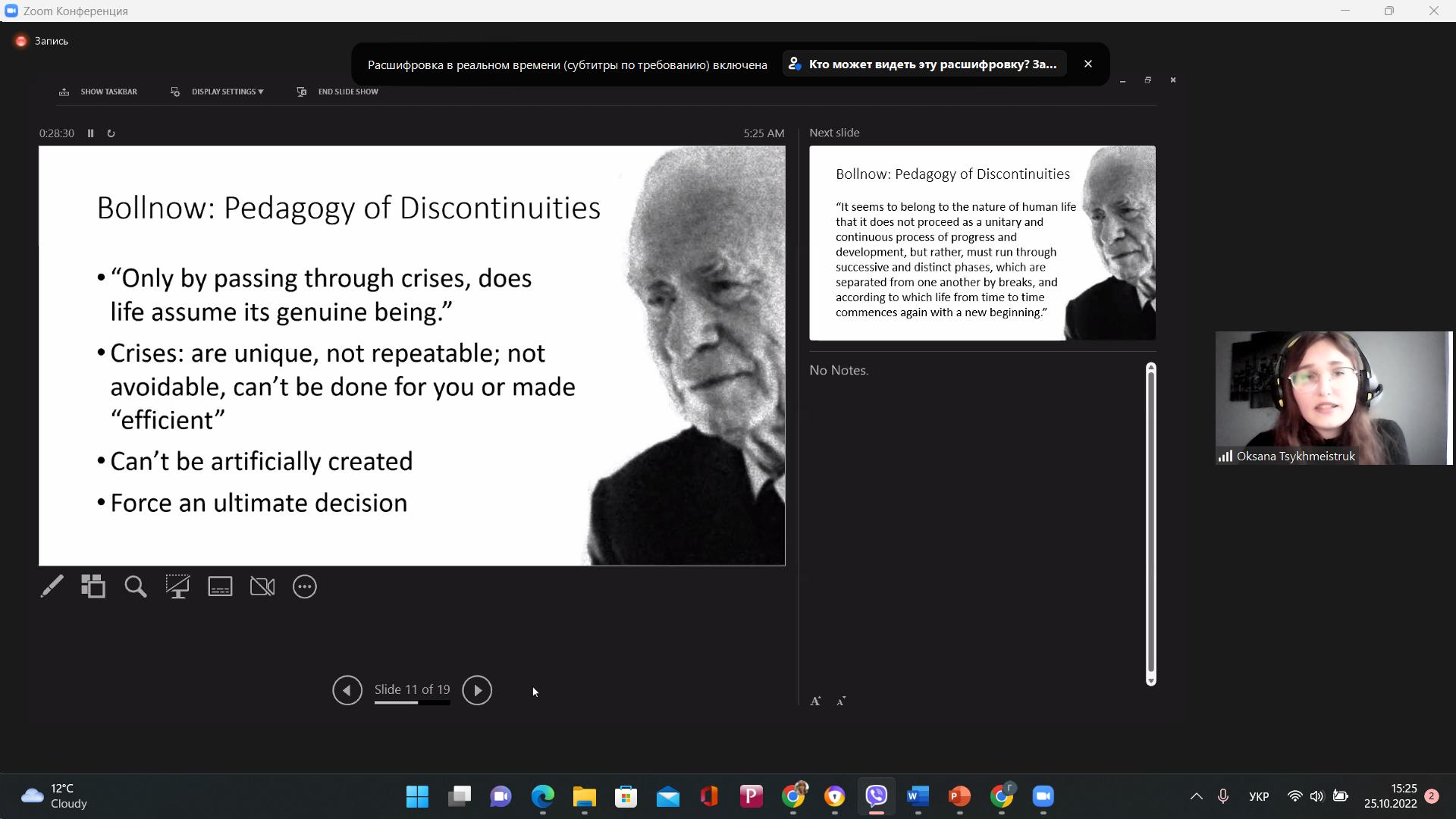
Task: Decrease the notes text size
Action: 841,701
